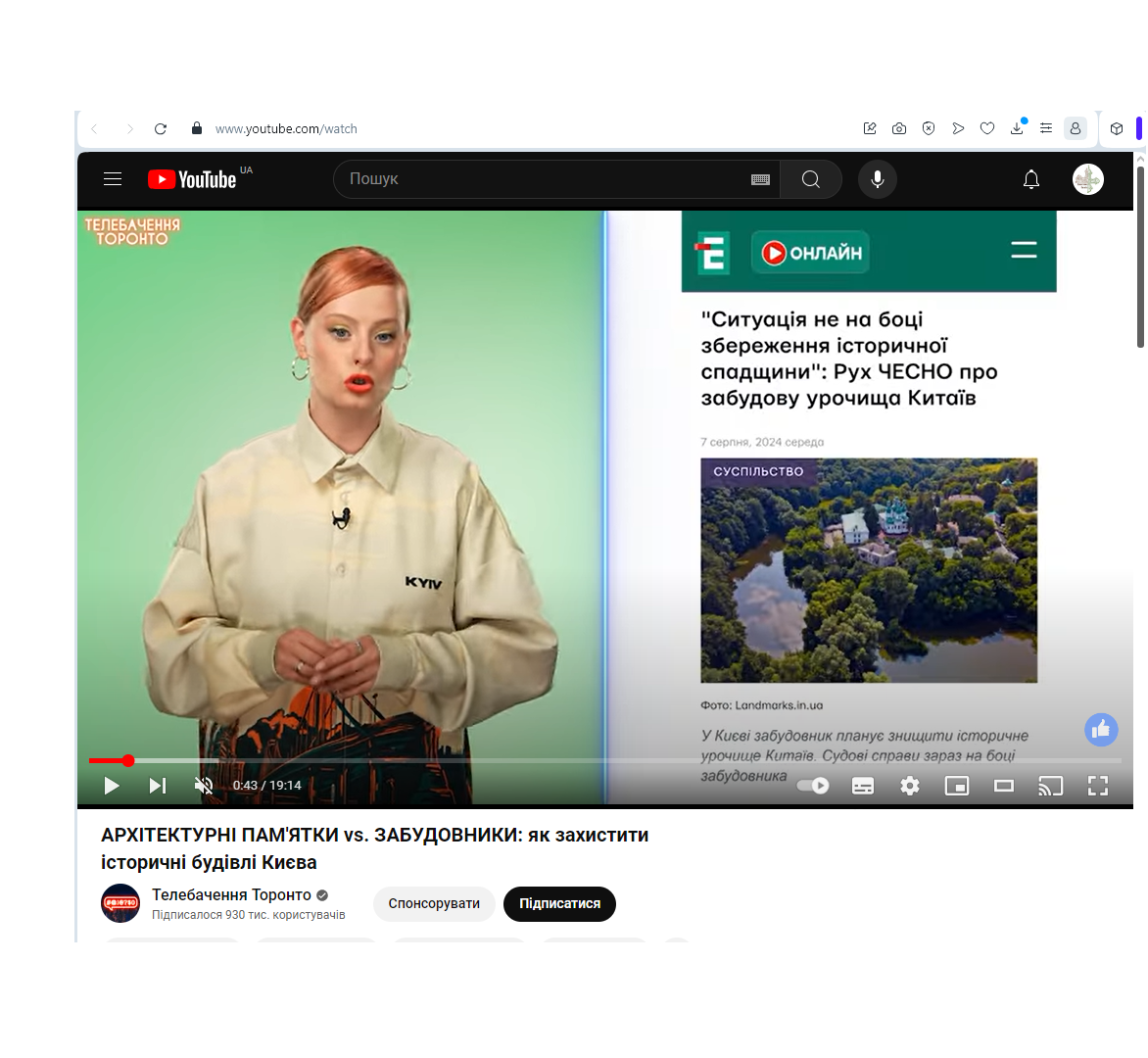This screenshot has width=1148, height=1058.
Task: Click the vertical page scrollbar
Action: 1140,257
